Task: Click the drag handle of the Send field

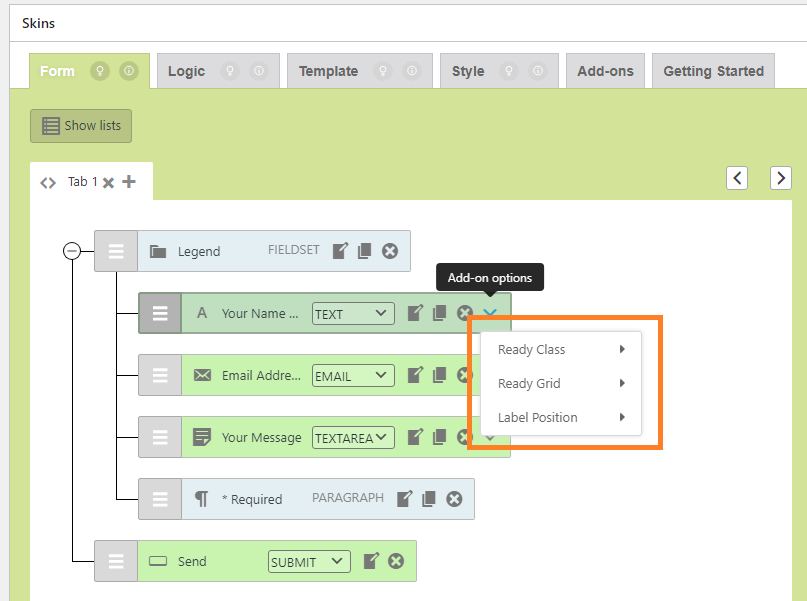Action: tap(116, 561)
